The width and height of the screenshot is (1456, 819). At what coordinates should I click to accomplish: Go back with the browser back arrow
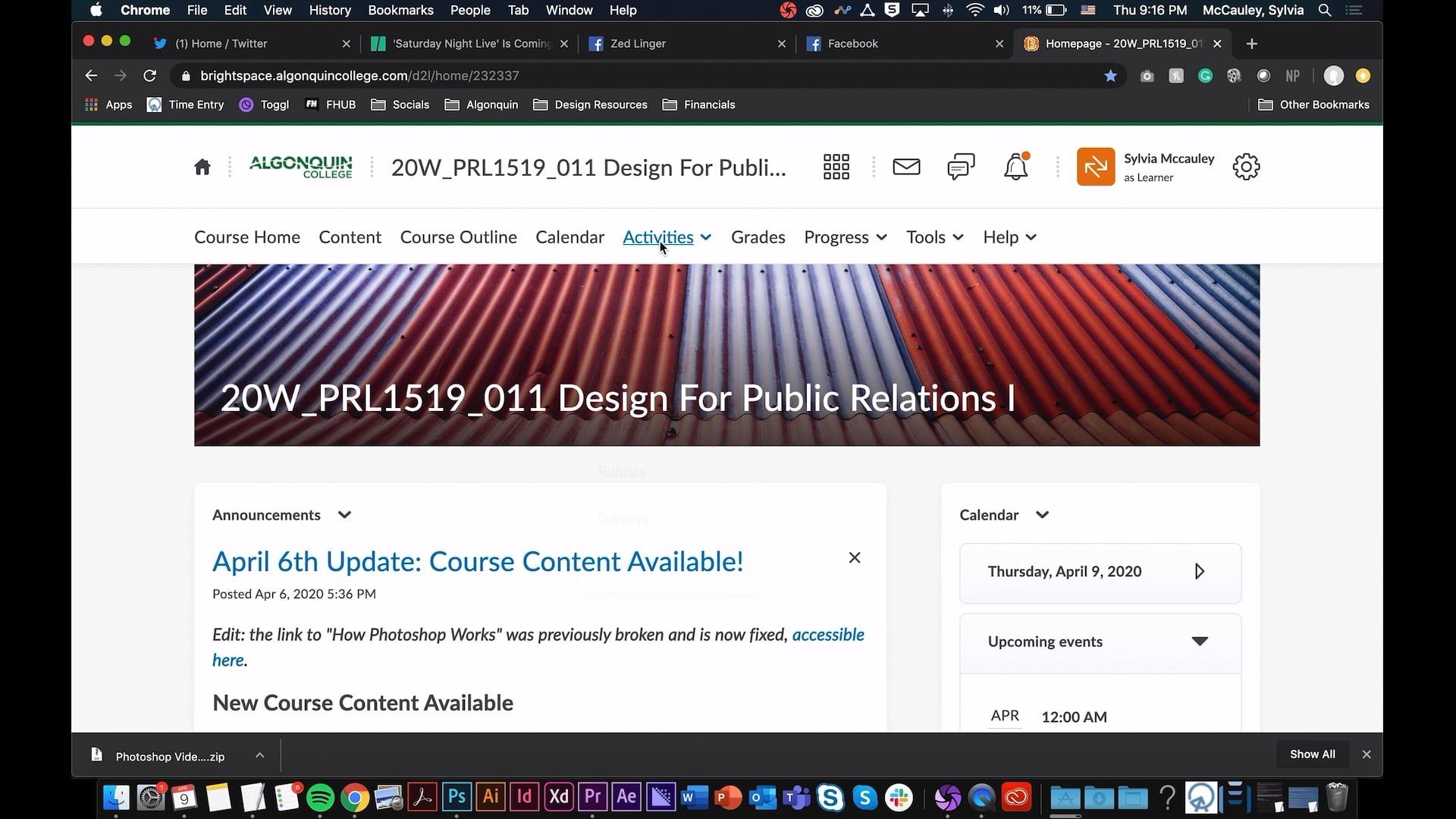pyautogui.click(x=91, y=76)
